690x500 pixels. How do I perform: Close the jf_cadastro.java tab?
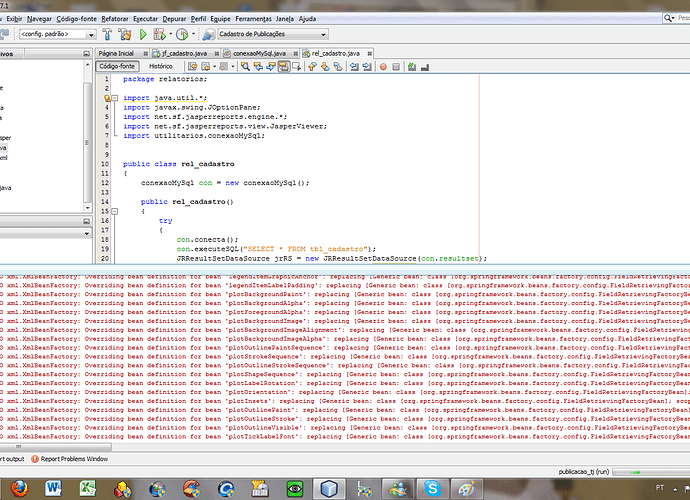click(x=217, y=53)
